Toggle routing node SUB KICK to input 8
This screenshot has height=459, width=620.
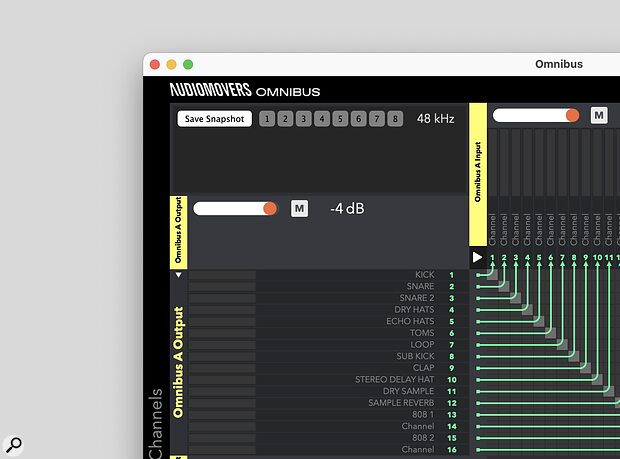[574, 356]
